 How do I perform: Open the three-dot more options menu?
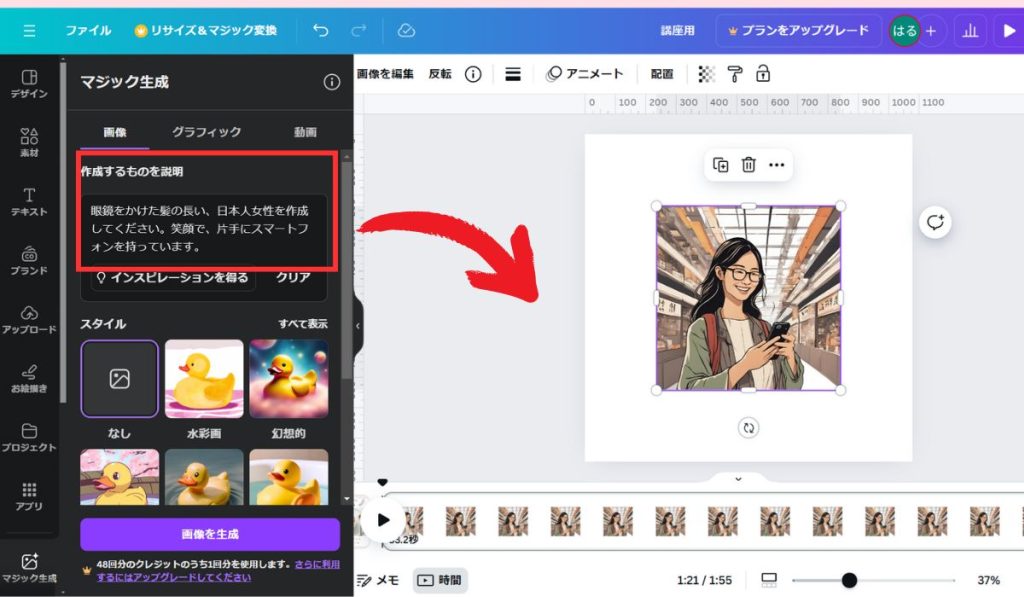[777, 165]
